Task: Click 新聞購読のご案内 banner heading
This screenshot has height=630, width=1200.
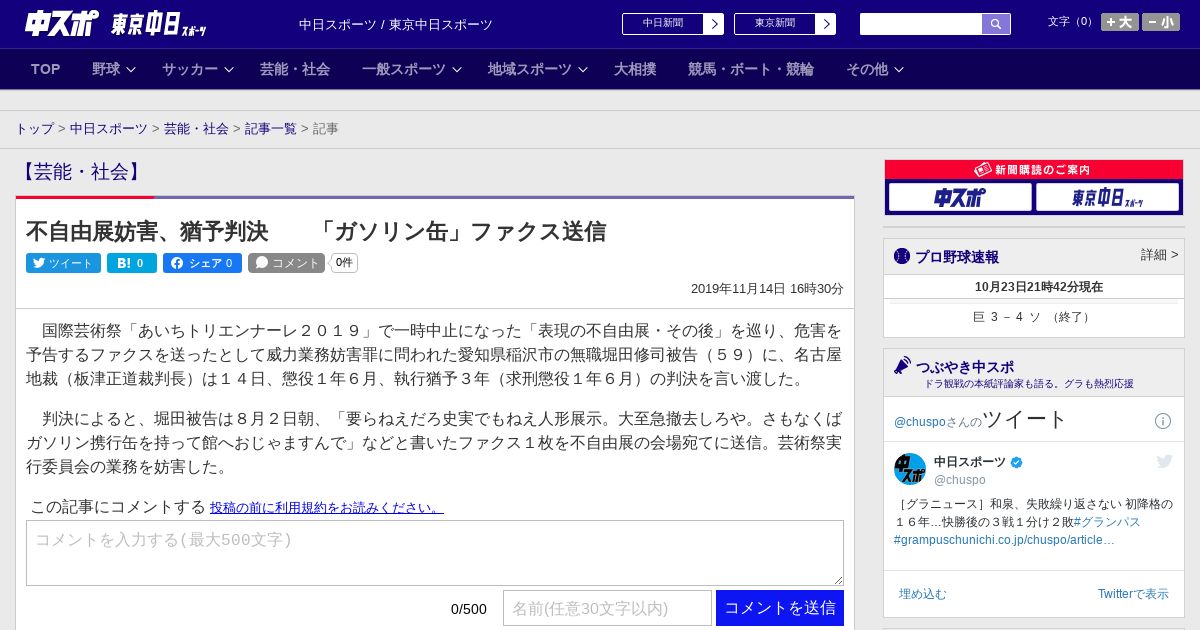Action: [1034, 170]
